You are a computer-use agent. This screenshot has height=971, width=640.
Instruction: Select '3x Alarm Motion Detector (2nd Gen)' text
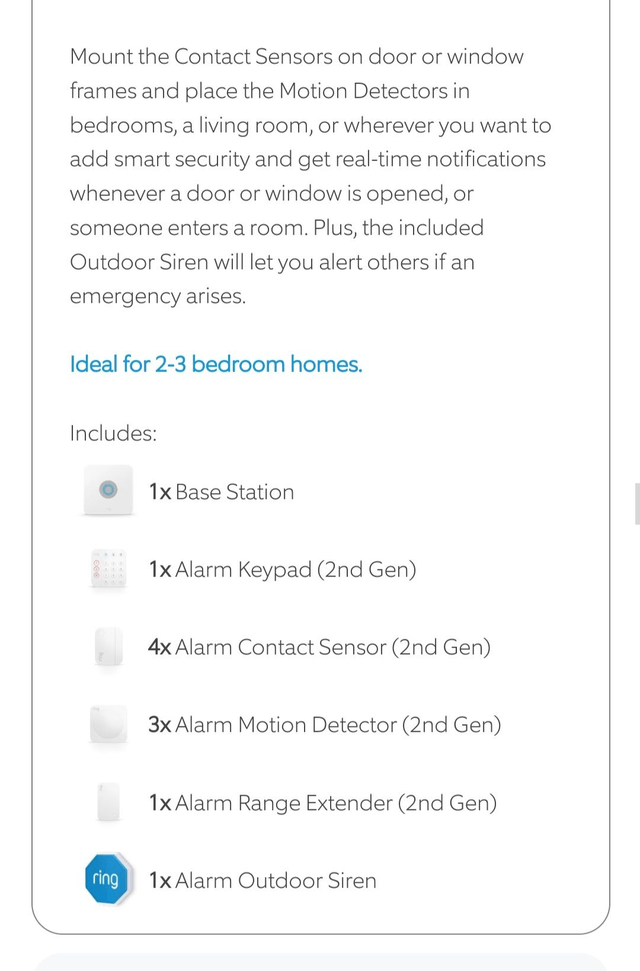coord(324,725)
